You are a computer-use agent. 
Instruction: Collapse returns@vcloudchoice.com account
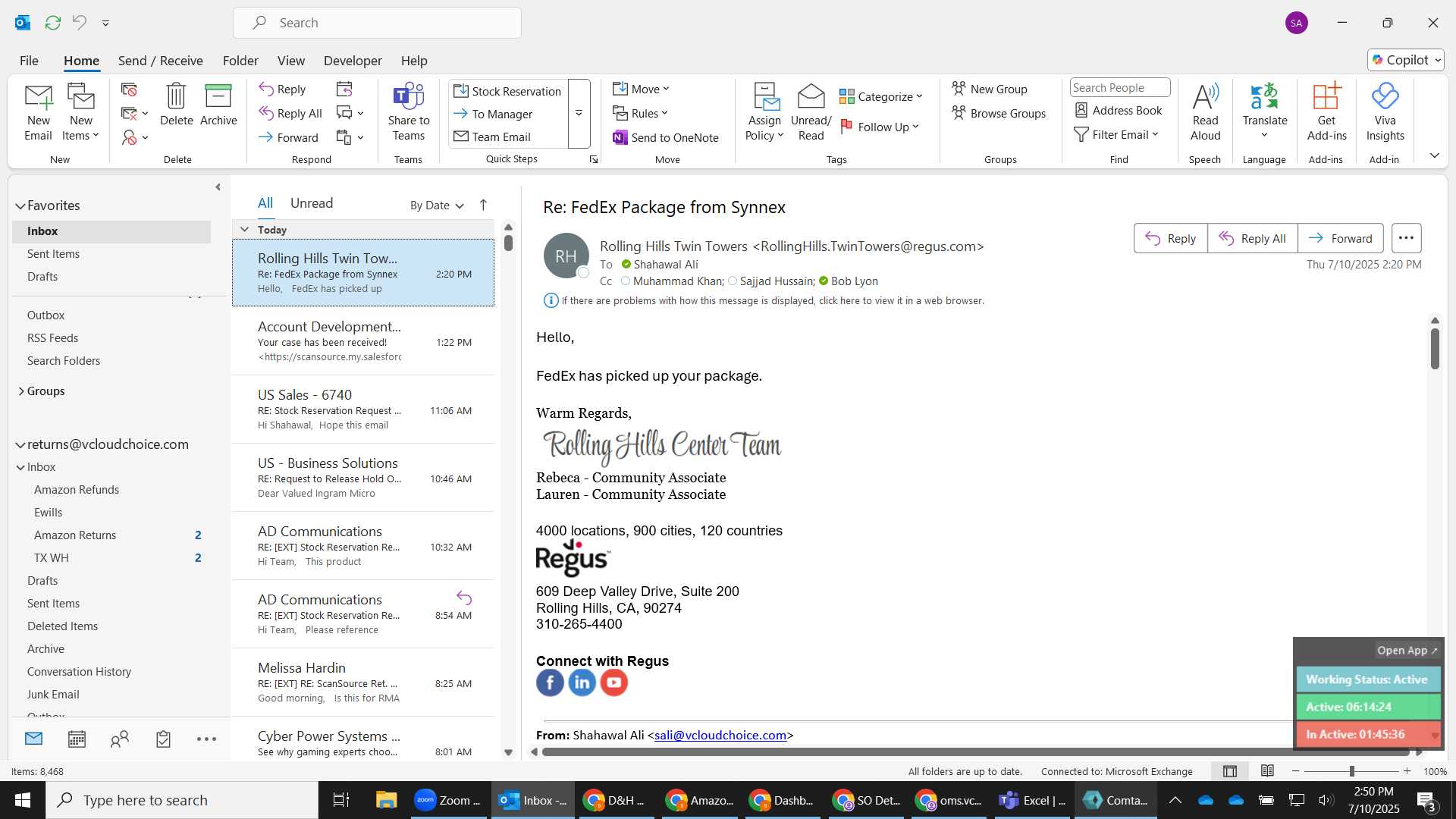[20, 445]
